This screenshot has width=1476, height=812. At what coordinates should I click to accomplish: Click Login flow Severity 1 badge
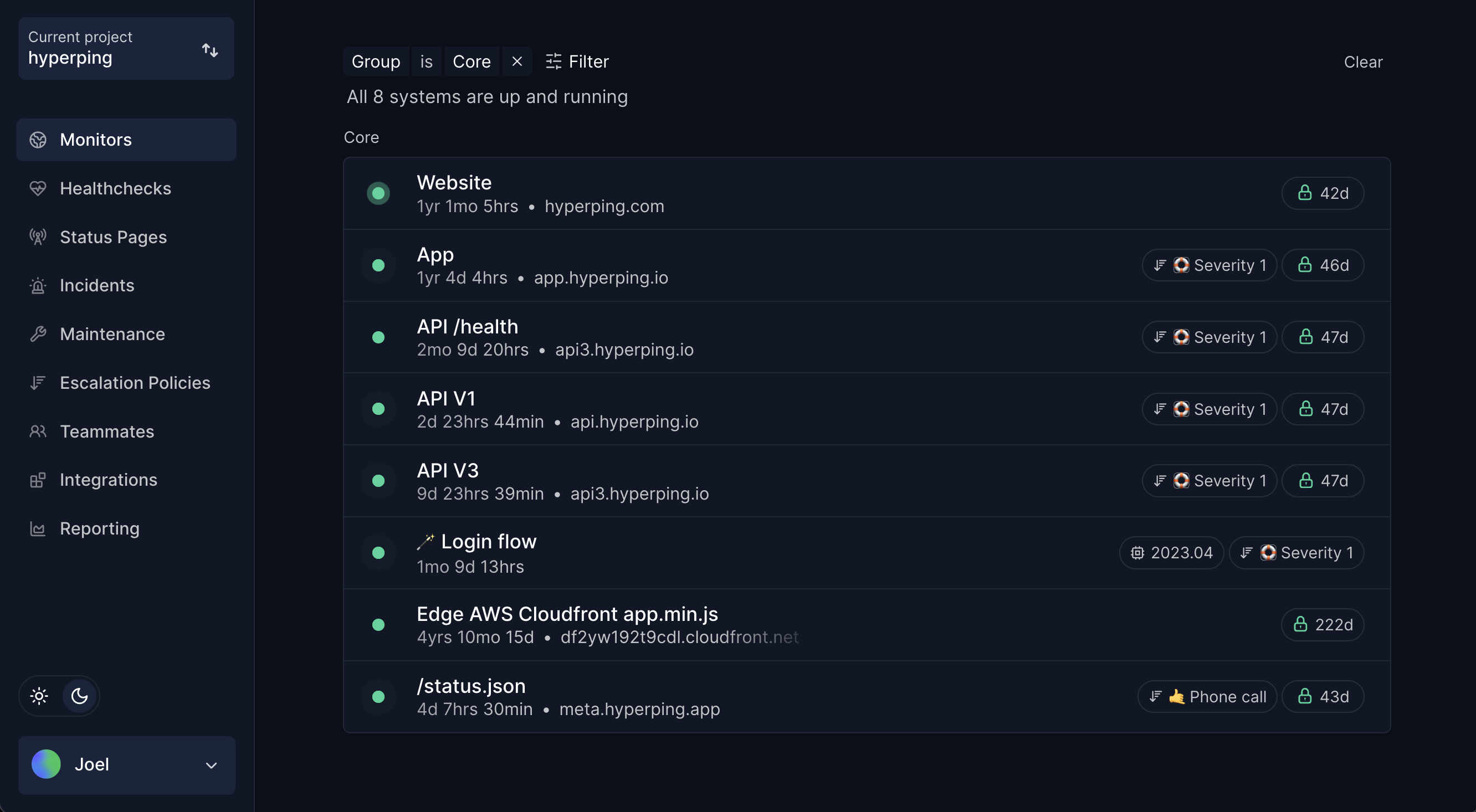[x=1296, y=553]
